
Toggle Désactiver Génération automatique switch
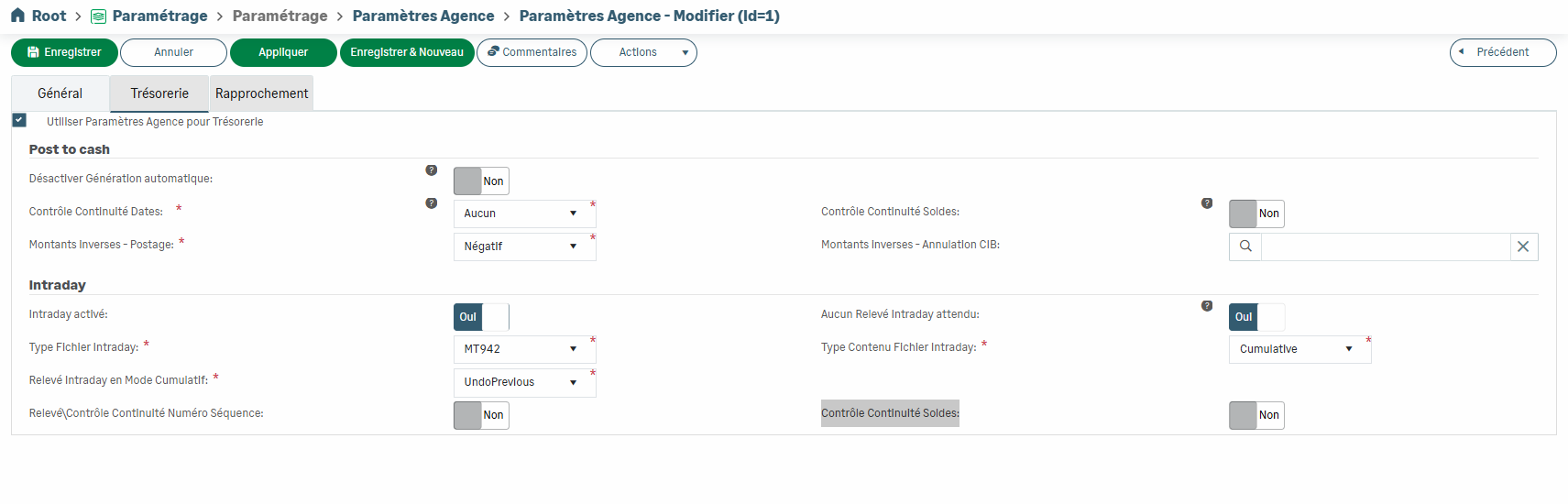coord(480,181)
